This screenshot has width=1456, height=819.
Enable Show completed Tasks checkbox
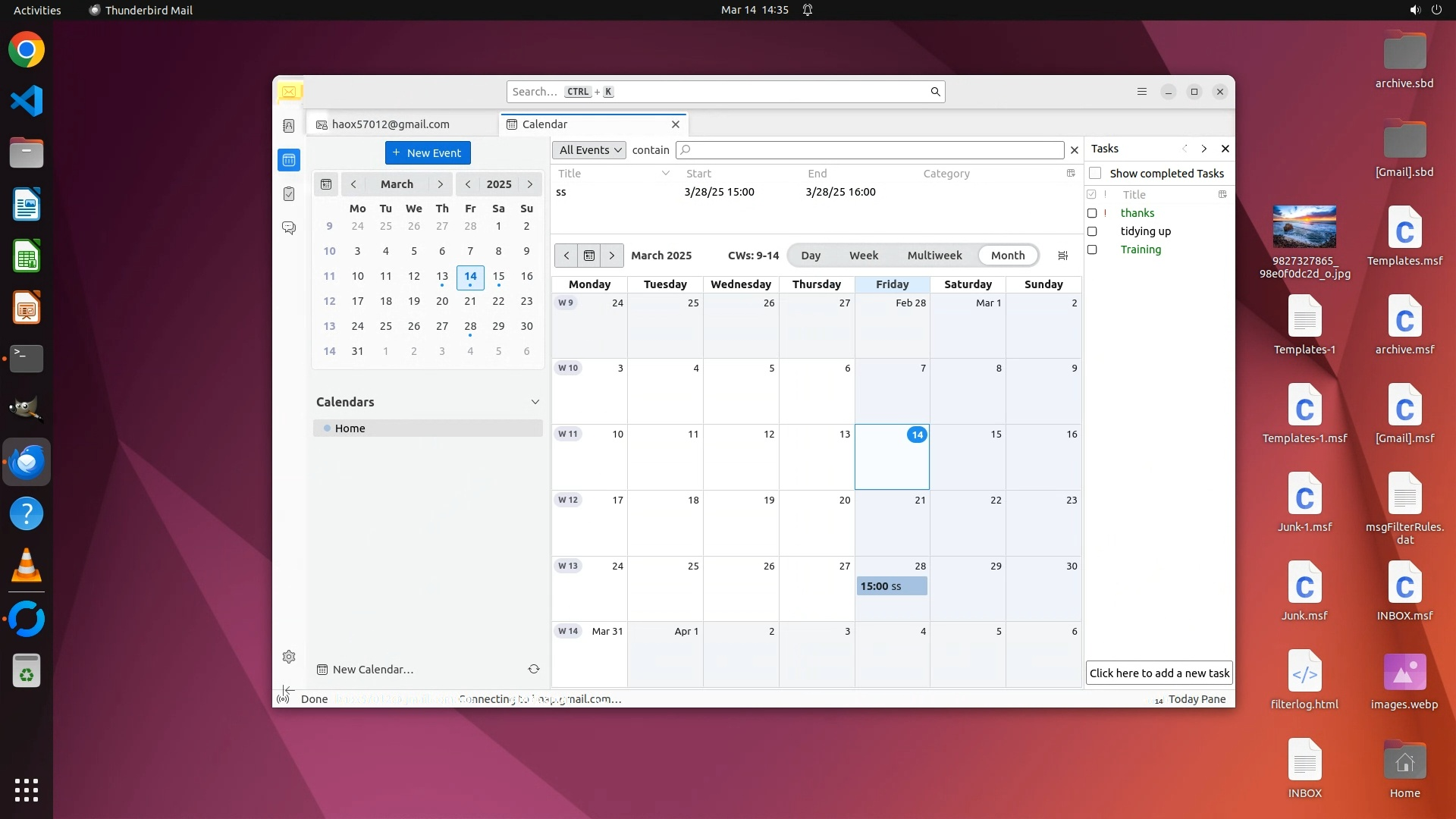coord(1095,174)
